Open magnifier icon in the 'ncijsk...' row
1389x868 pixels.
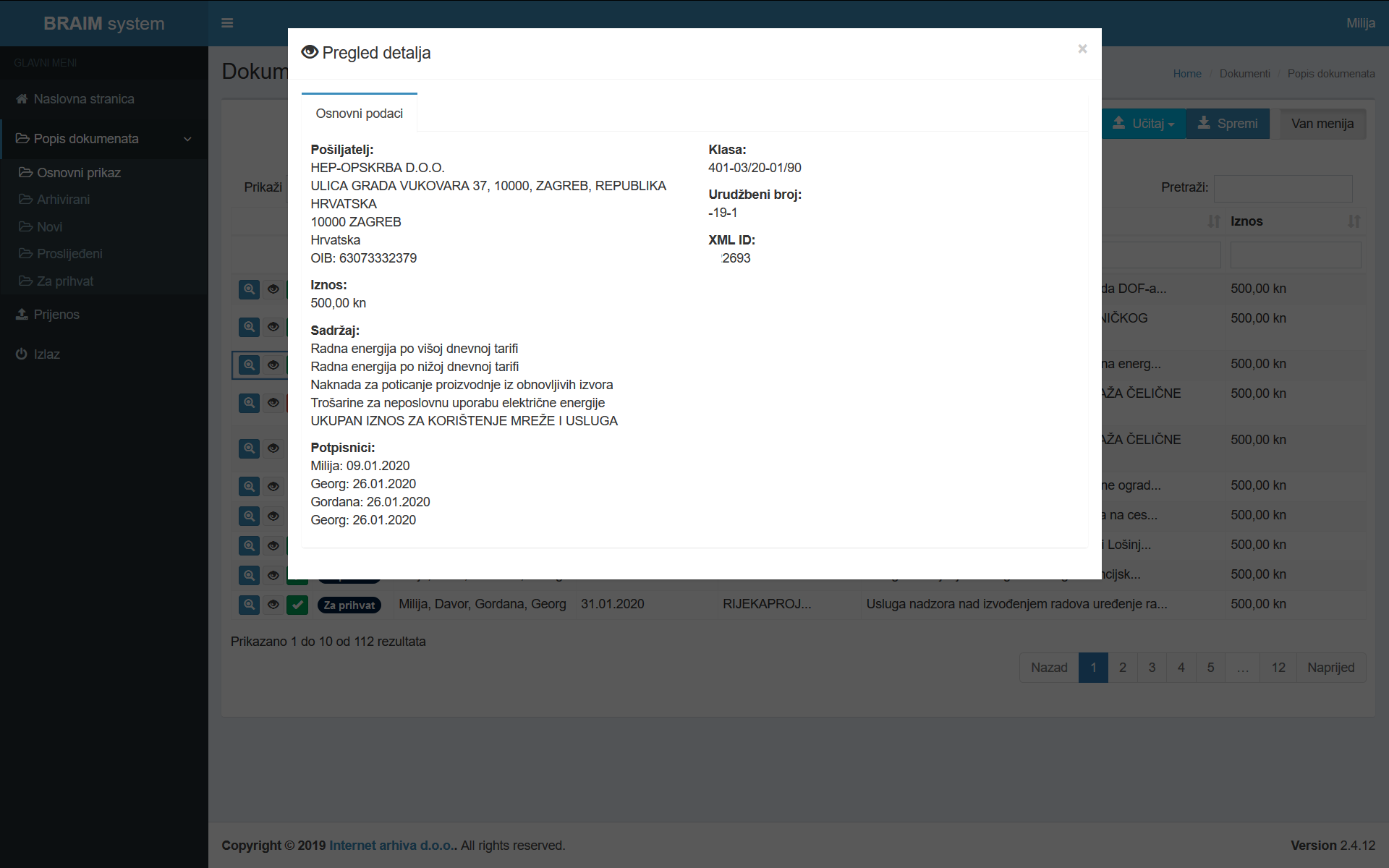click(249, 575)
